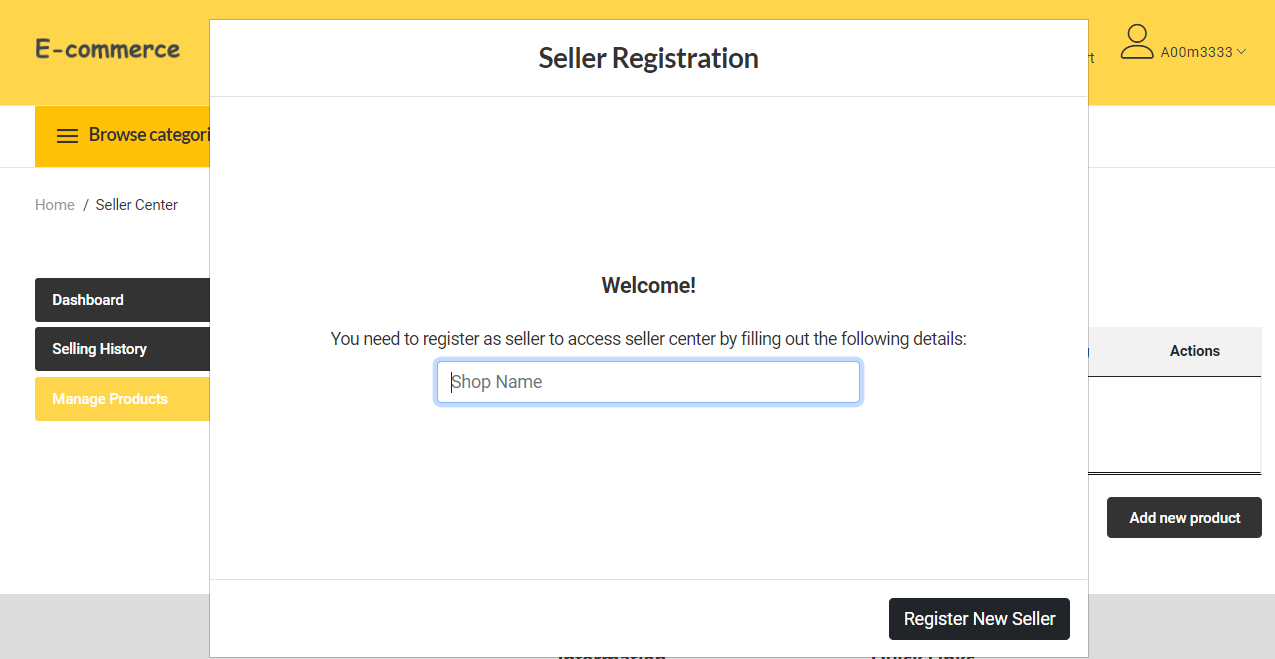Screen dimensions: 1275x659
Task: Click the A00m3333 username text
Action: [x=1196, y=52]
